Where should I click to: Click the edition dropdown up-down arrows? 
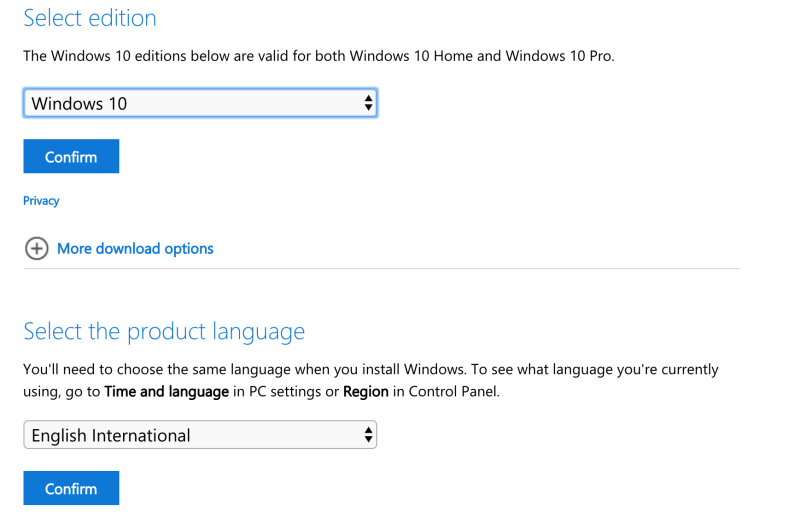[x=368, y=103]
